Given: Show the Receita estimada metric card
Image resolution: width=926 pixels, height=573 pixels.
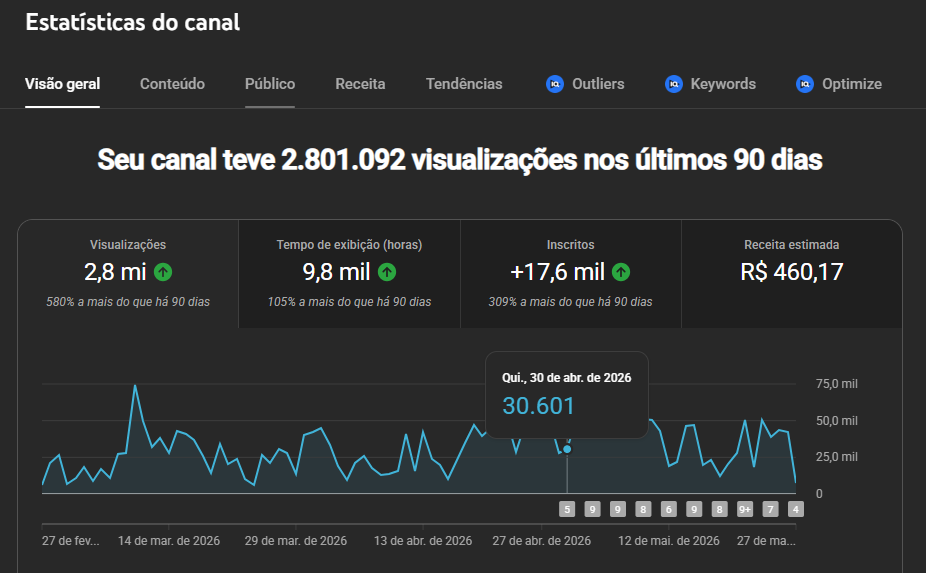Looking at the screenshot, I should pos(791,274).
